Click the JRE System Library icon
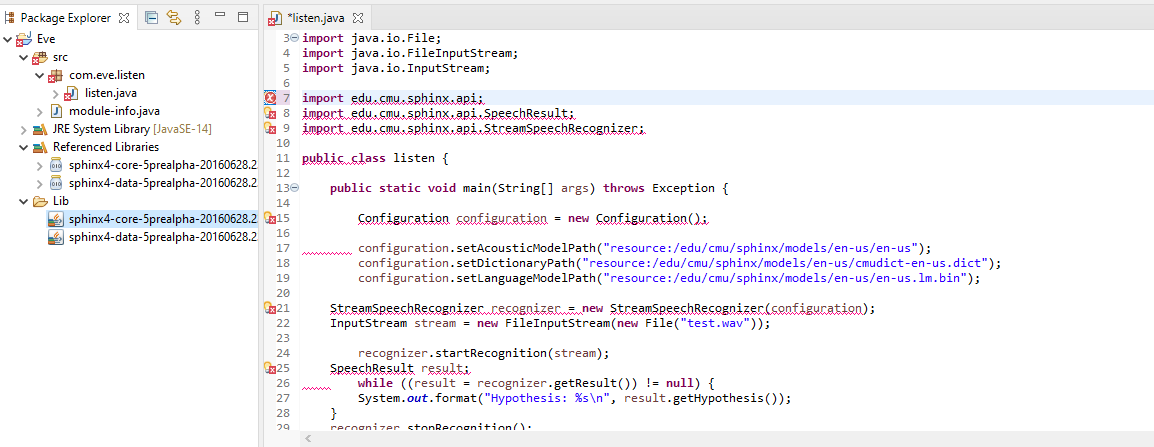The height and width of the screenshot is (447, 1154). (x=40, y=130)
